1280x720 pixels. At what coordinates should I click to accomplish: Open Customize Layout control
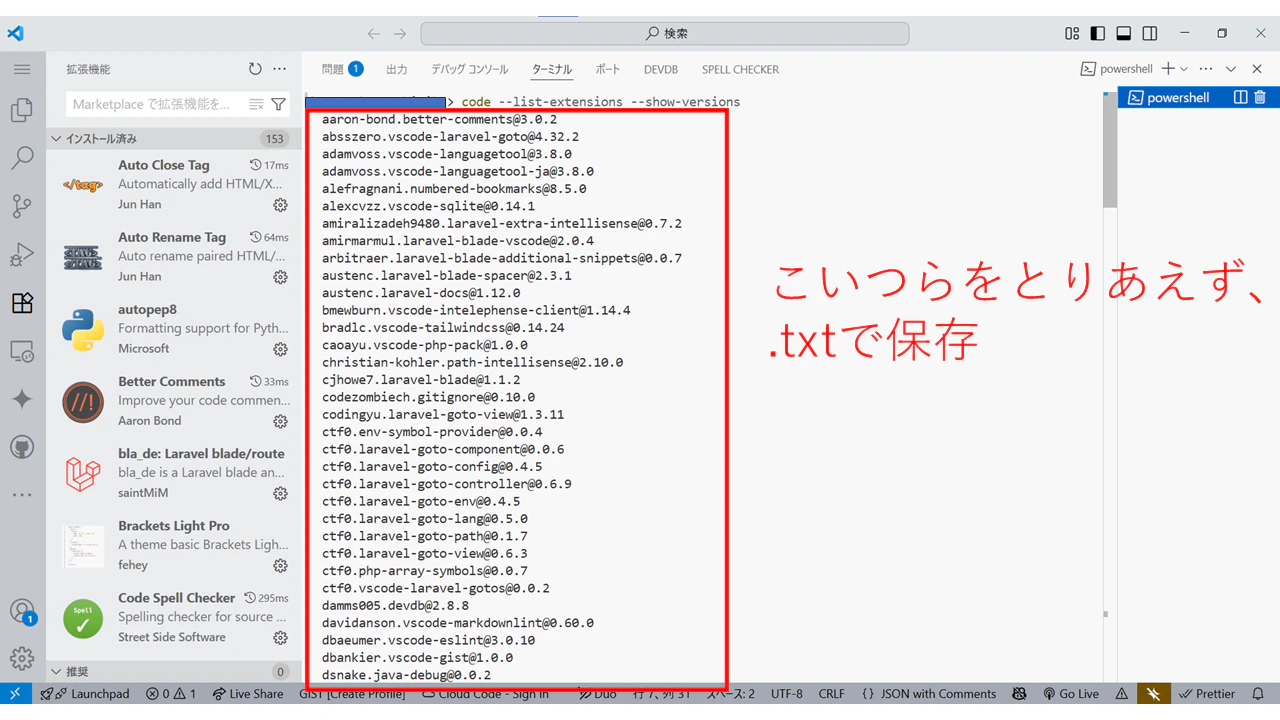(x=1072, y=33)
